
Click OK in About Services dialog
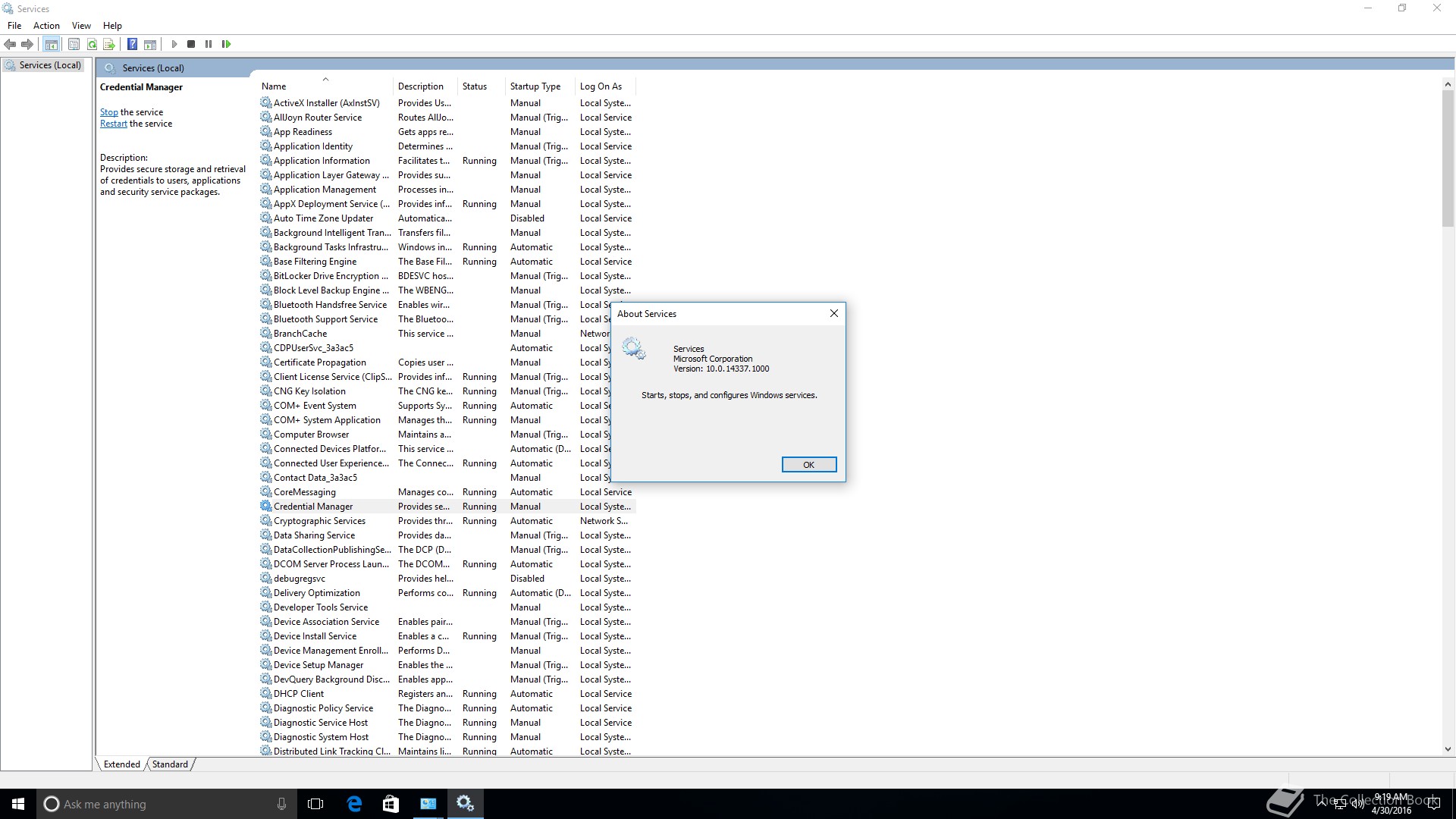pos(809,464)
